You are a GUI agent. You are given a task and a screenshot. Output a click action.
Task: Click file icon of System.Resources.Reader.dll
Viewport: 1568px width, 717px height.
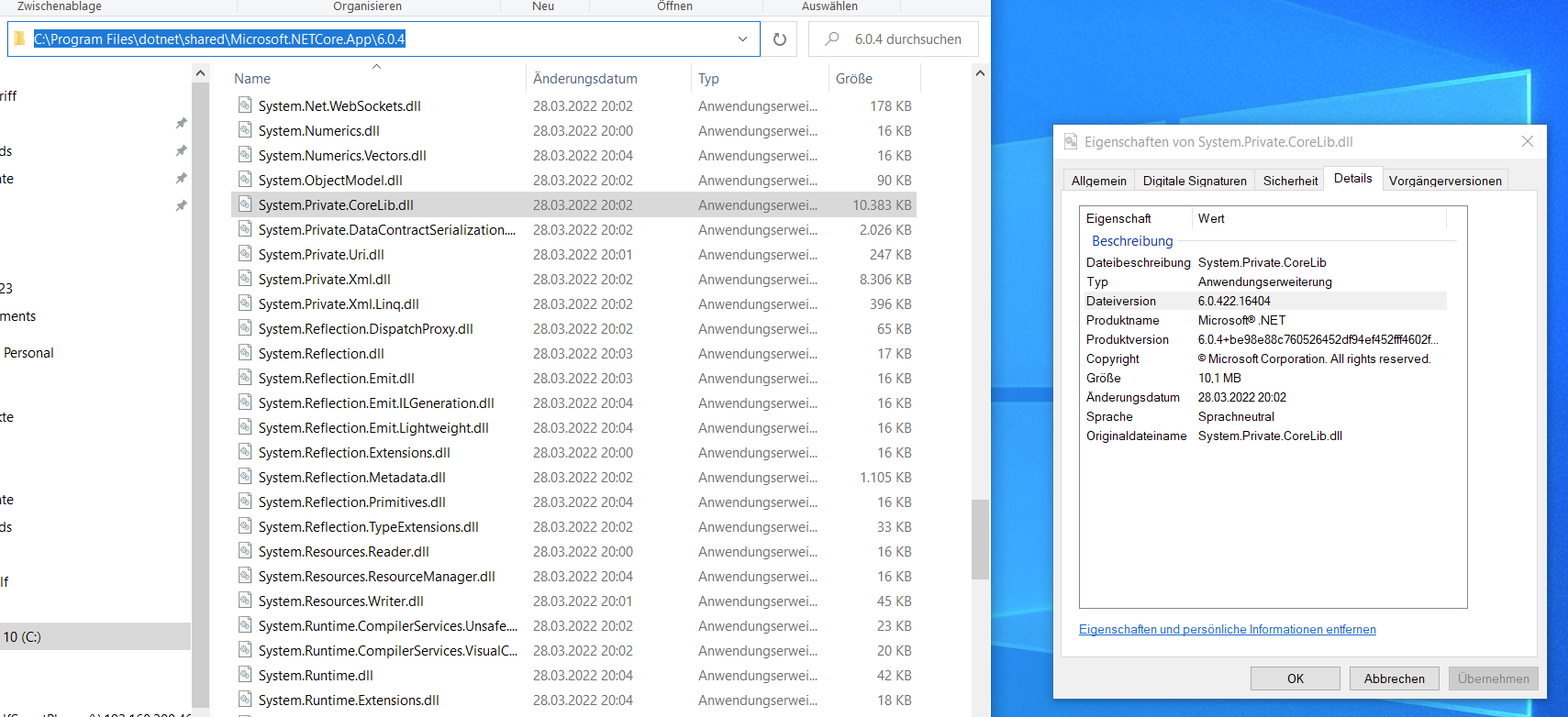pyautogui.click(x=245, y=551)
